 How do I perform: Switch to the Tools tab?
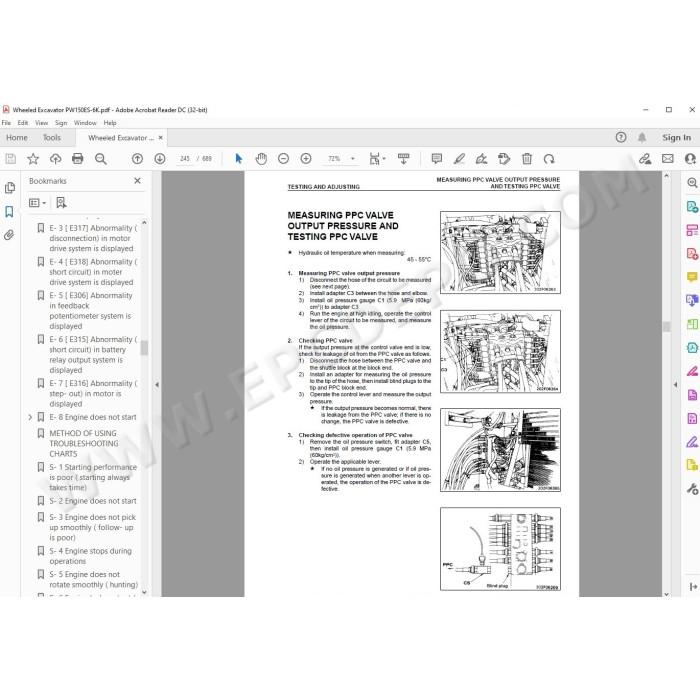(52, 138)
